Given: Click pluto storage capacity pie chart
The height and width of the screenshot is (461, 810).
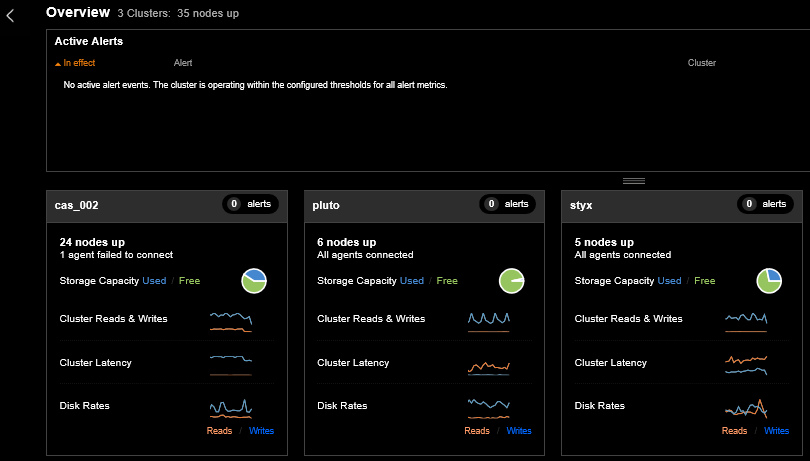Looking at the screenshot, I should point(511,281).
